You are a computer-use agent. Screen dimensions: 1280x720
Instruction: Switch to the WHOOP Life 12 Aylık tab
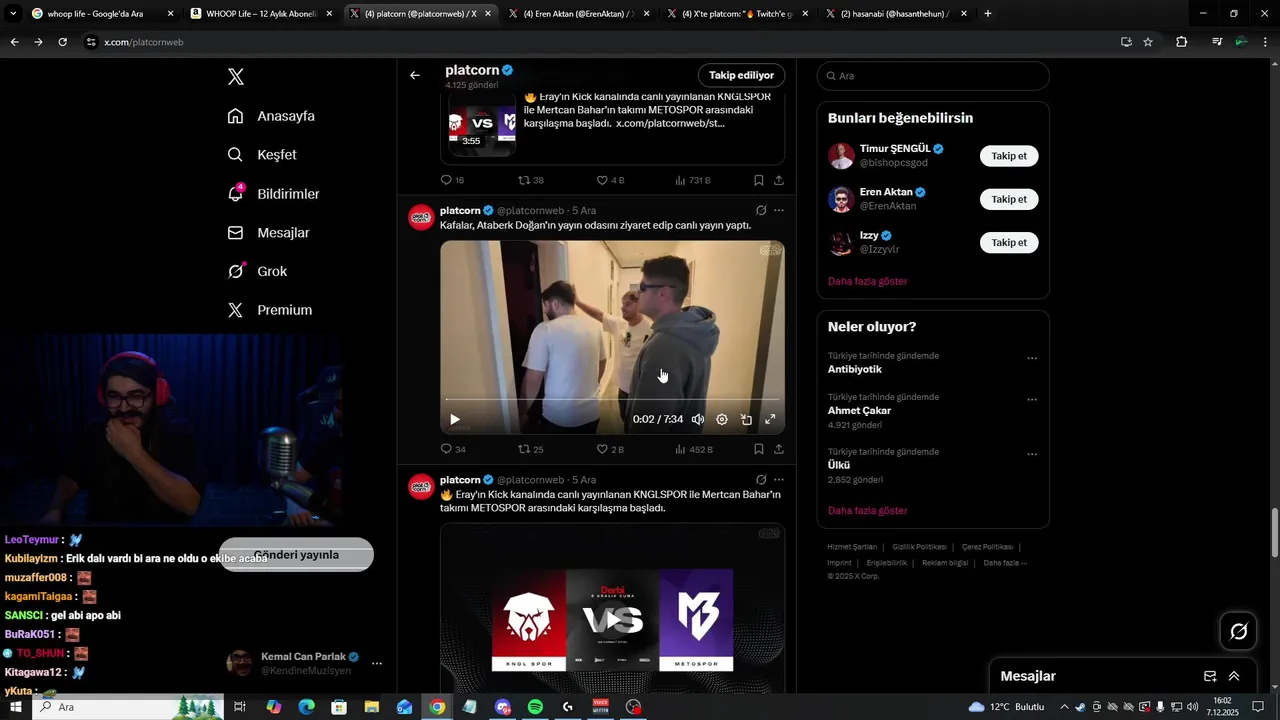pyautogui.click(x=262, y=14)
